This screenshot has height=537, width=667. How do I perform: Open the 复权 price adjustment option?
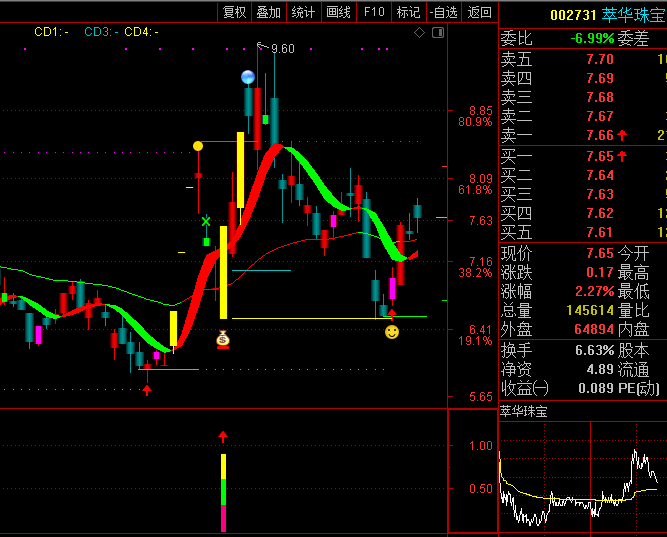pyautogui.click(x=234, y=12)
